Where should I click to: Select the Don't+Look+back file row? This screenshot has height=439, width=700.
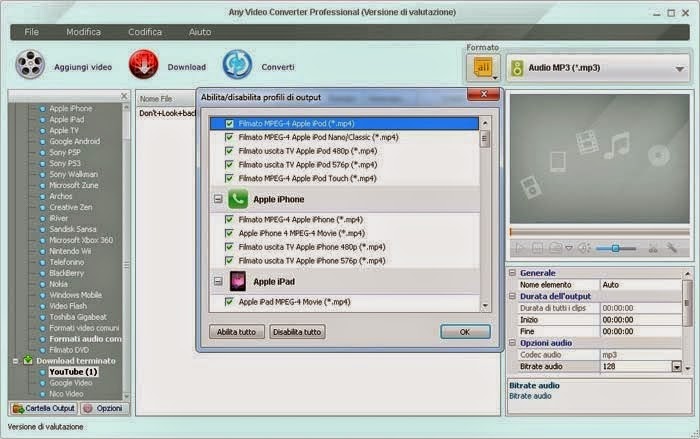[x=168, y=113]
